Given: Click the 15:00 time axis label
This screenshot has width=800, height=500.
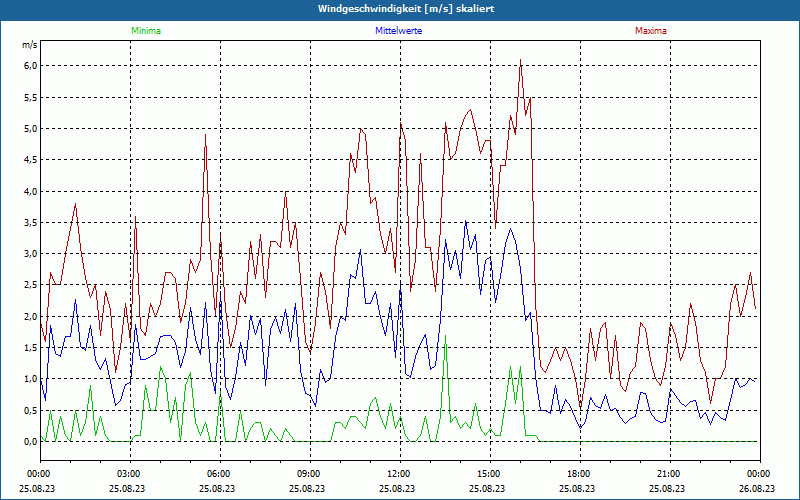Looking at the screenshot, I should 490,474.
